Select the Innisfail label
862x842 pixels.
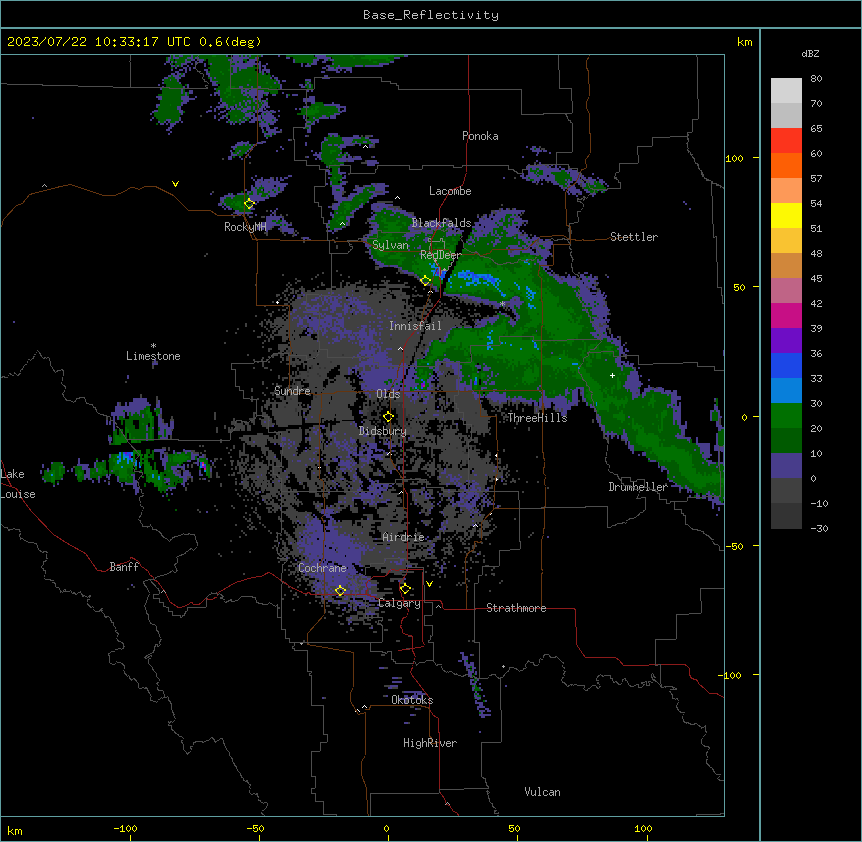(x=415, y=326)
